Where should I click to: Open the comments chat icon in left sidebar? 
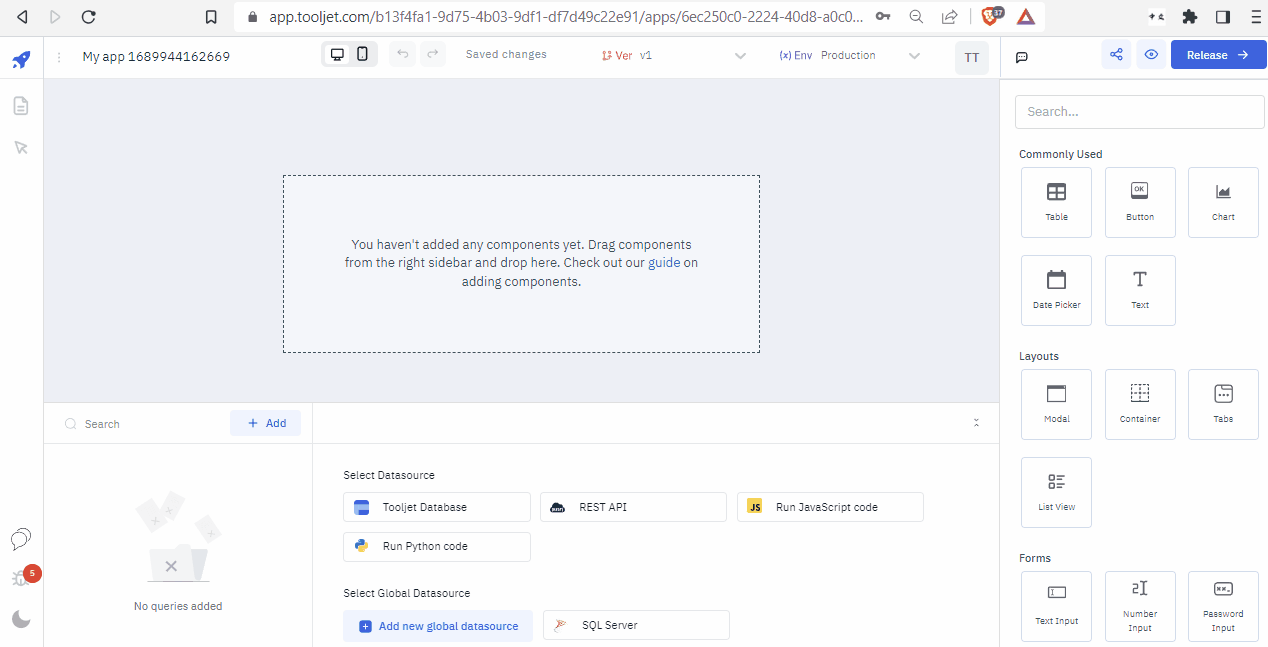coord(21,540)
